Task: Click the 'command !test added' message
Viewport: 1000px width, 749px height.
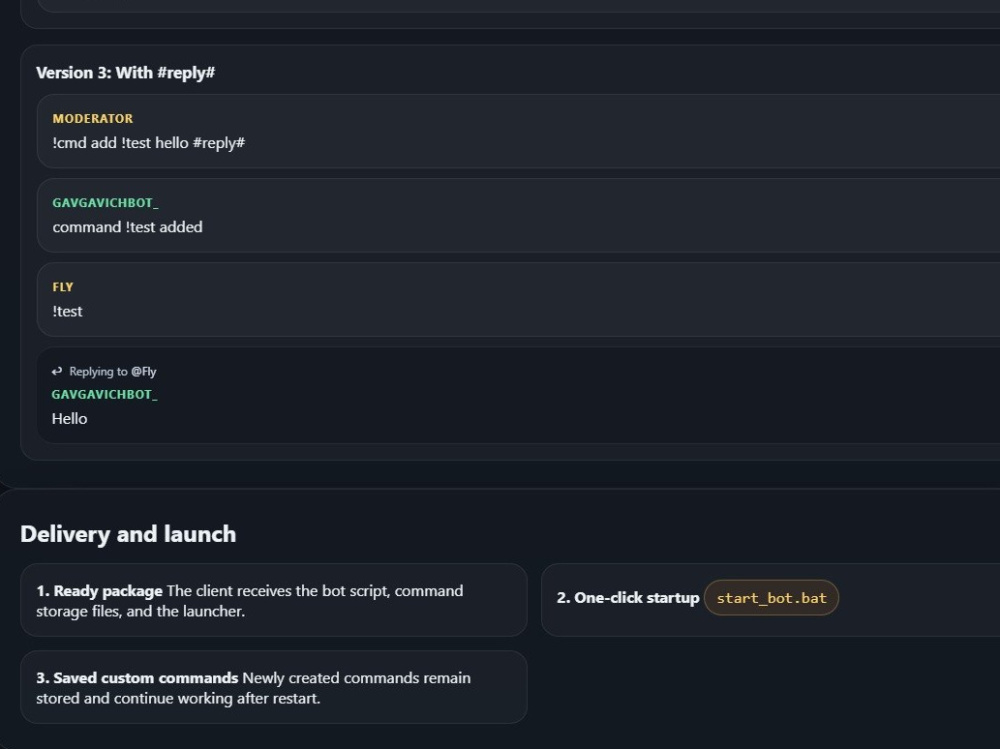Action: pyautogui.click(x=128, y=227)
